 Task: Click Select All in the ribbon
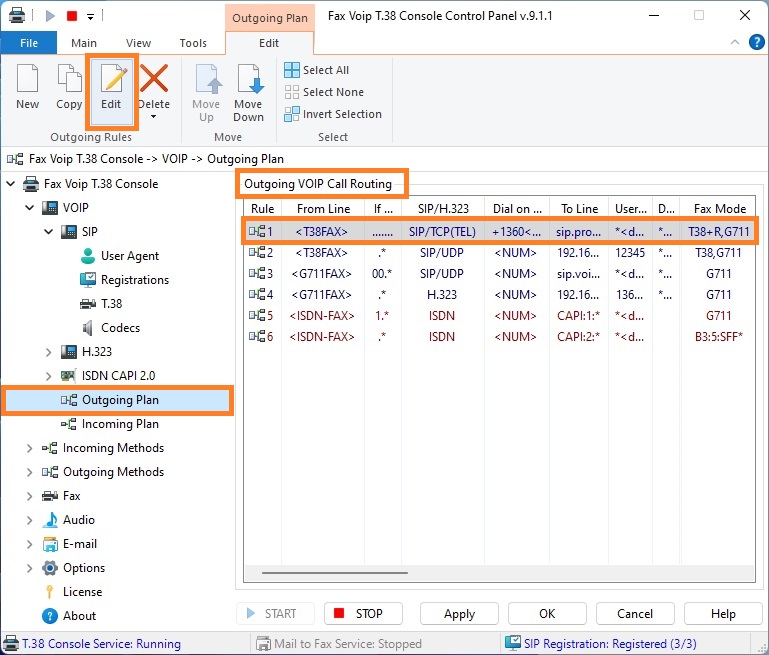tap(316, 70)
